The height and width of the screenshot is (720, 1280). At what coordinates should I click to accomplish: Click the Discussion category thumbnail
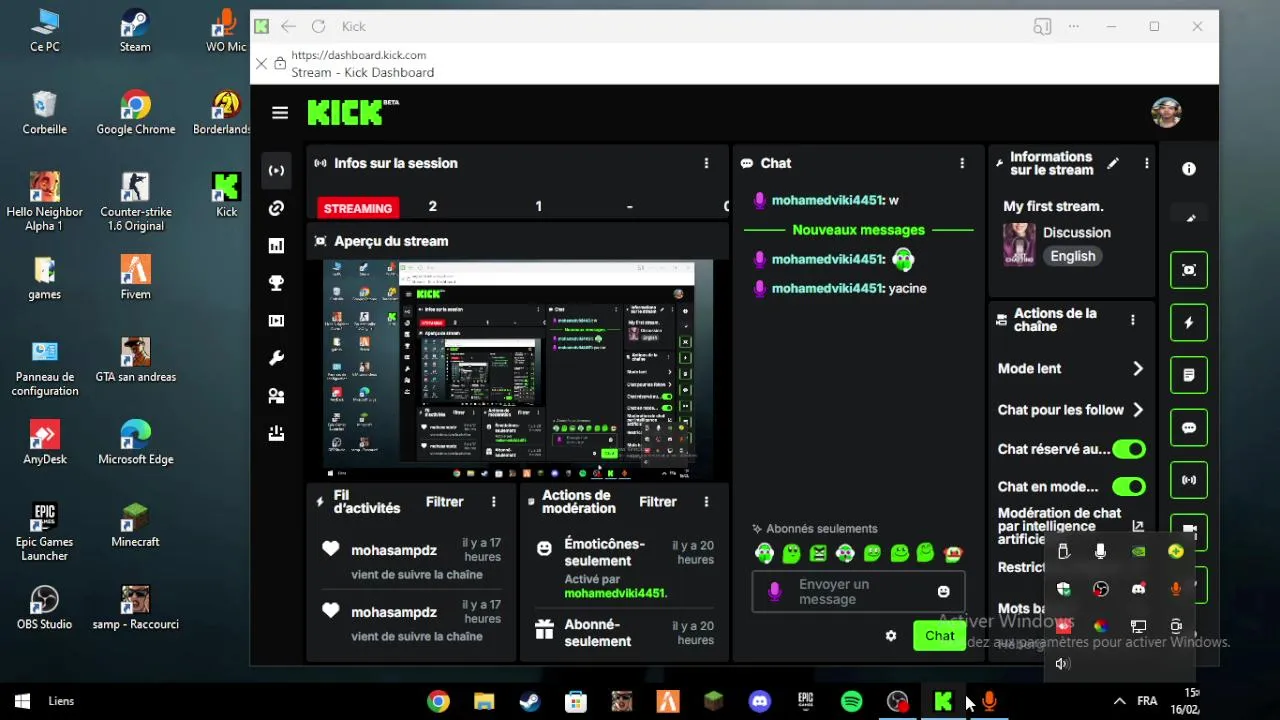click(x=1019, y=244)
